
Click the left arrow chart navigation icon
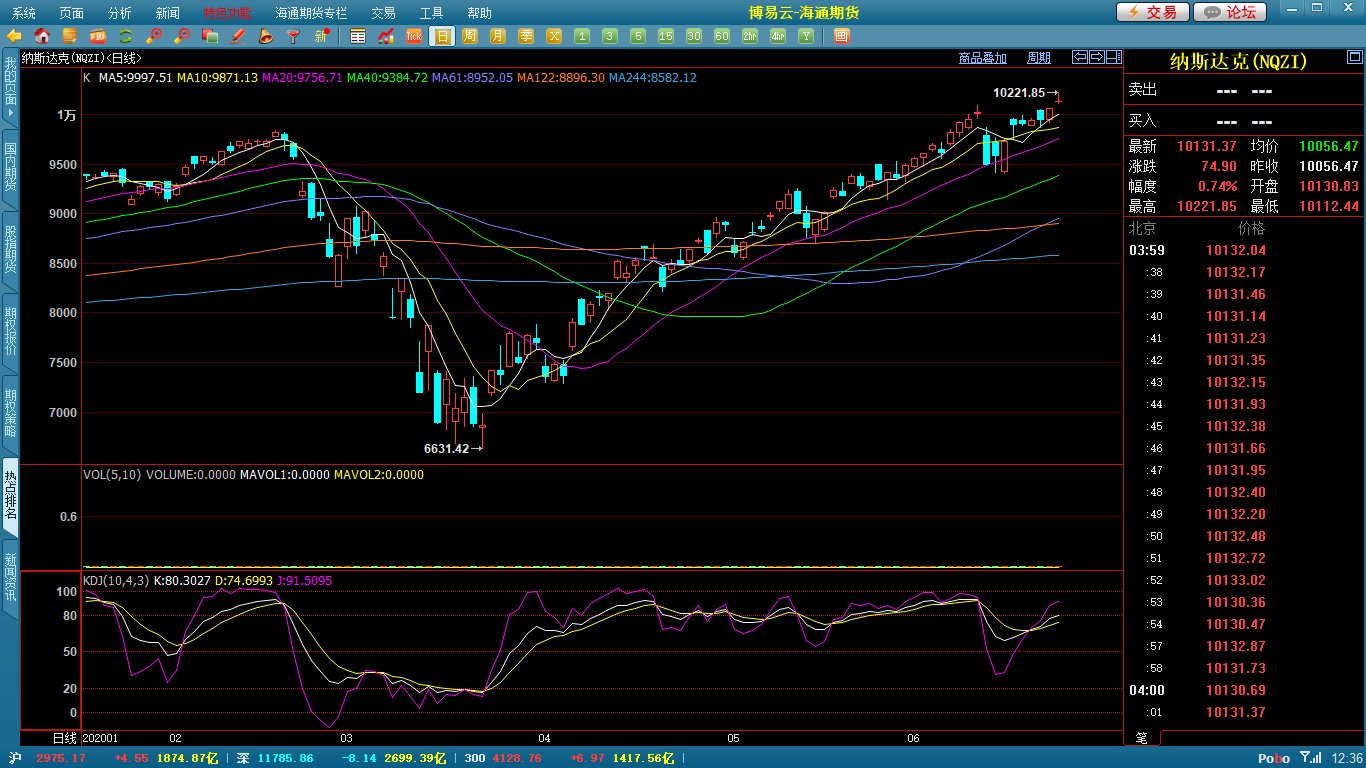(1080, 57)
